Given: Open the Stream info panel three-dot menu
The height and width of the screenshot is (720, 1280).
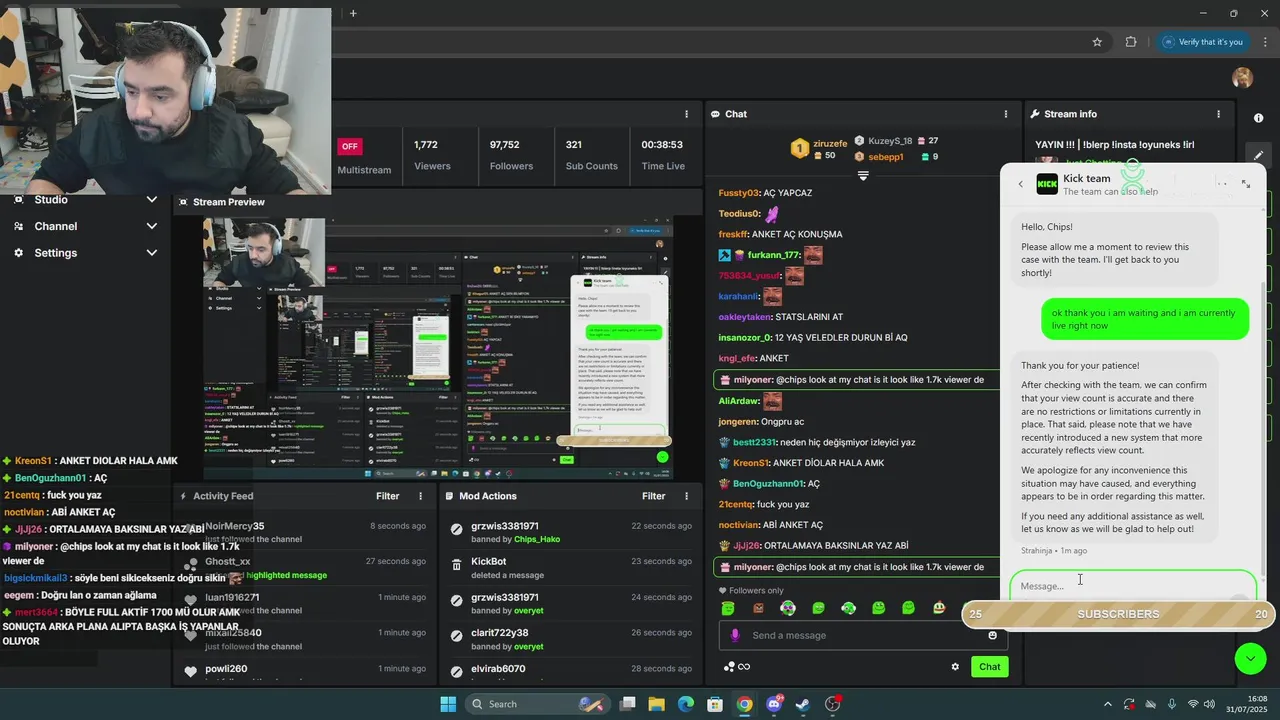Looking at the screenshot, I should tap(1218, 114).
